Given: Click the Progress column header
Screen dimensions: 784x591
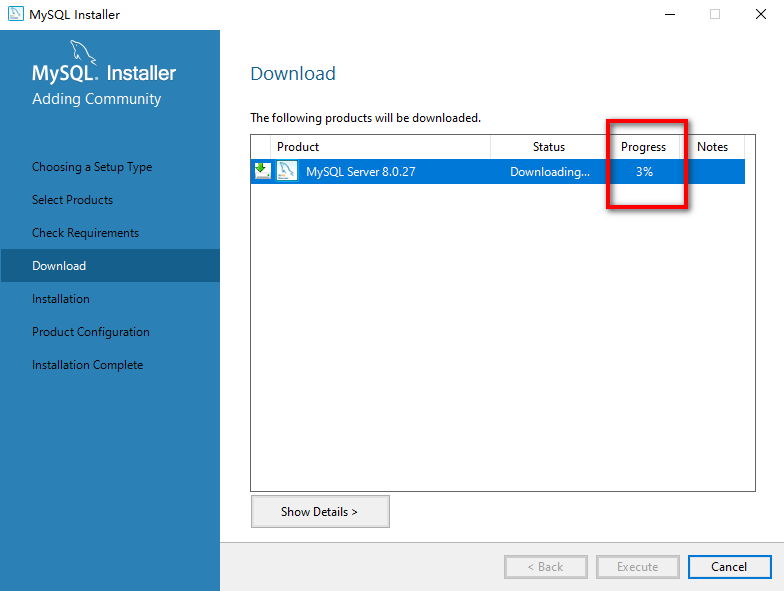Looking at the screenshot, I should coord(644,147).
